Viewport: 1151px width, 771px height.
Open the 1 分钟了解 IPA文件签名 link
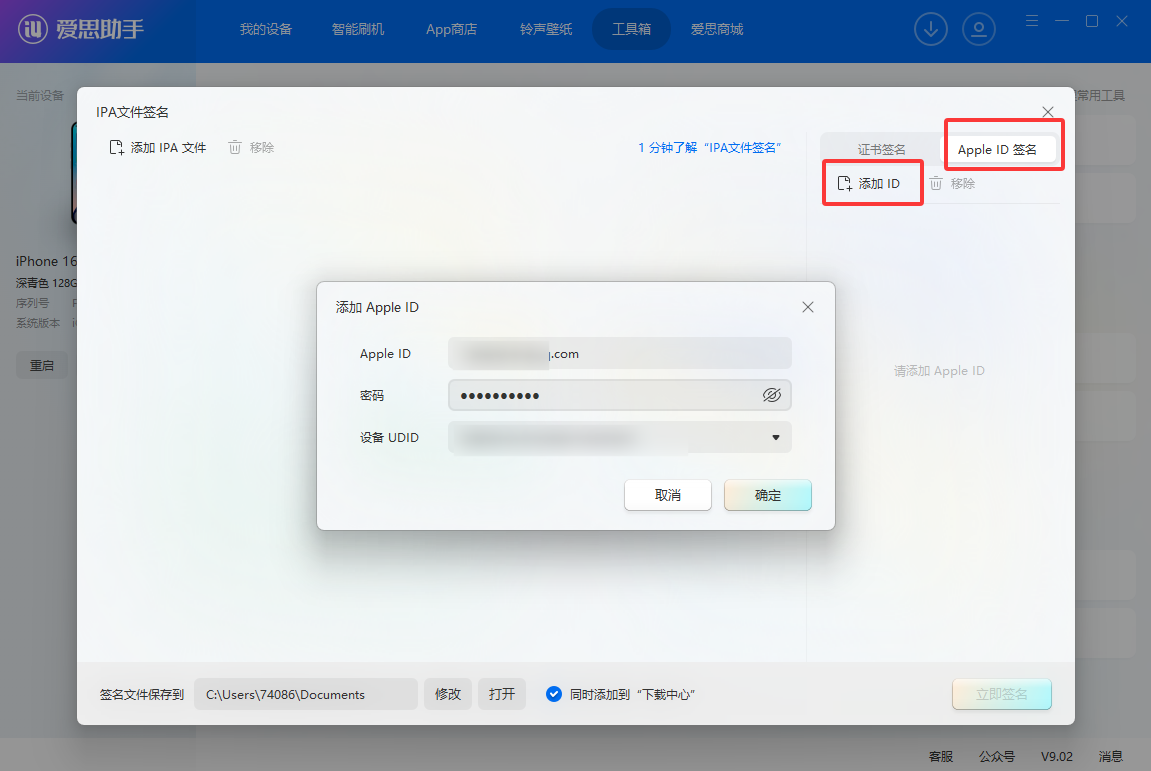pos(709,147)
